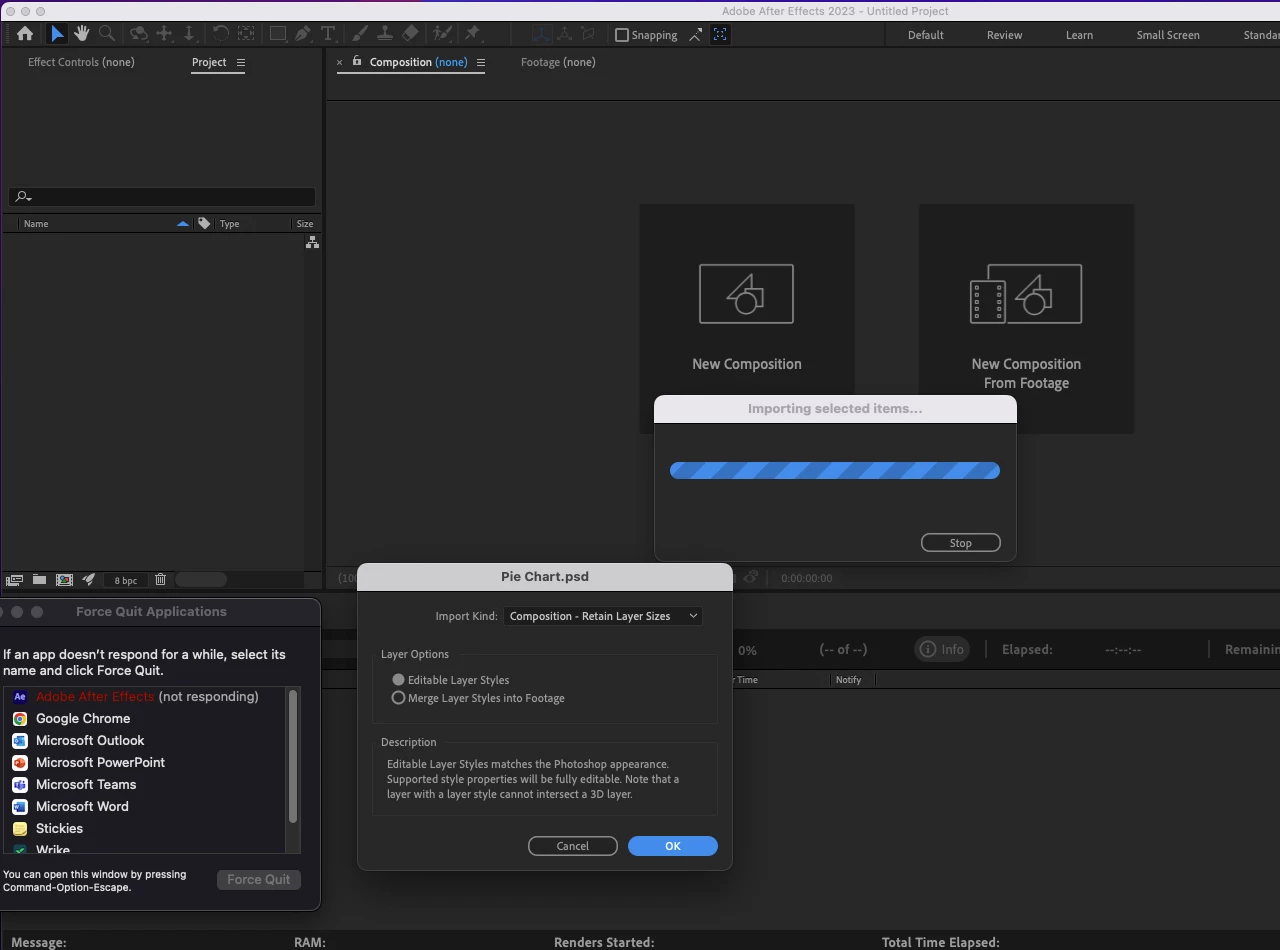Select Microsoft Outlook in Force Quit list
1280x950 pixels.
click(x=145, y=741)
